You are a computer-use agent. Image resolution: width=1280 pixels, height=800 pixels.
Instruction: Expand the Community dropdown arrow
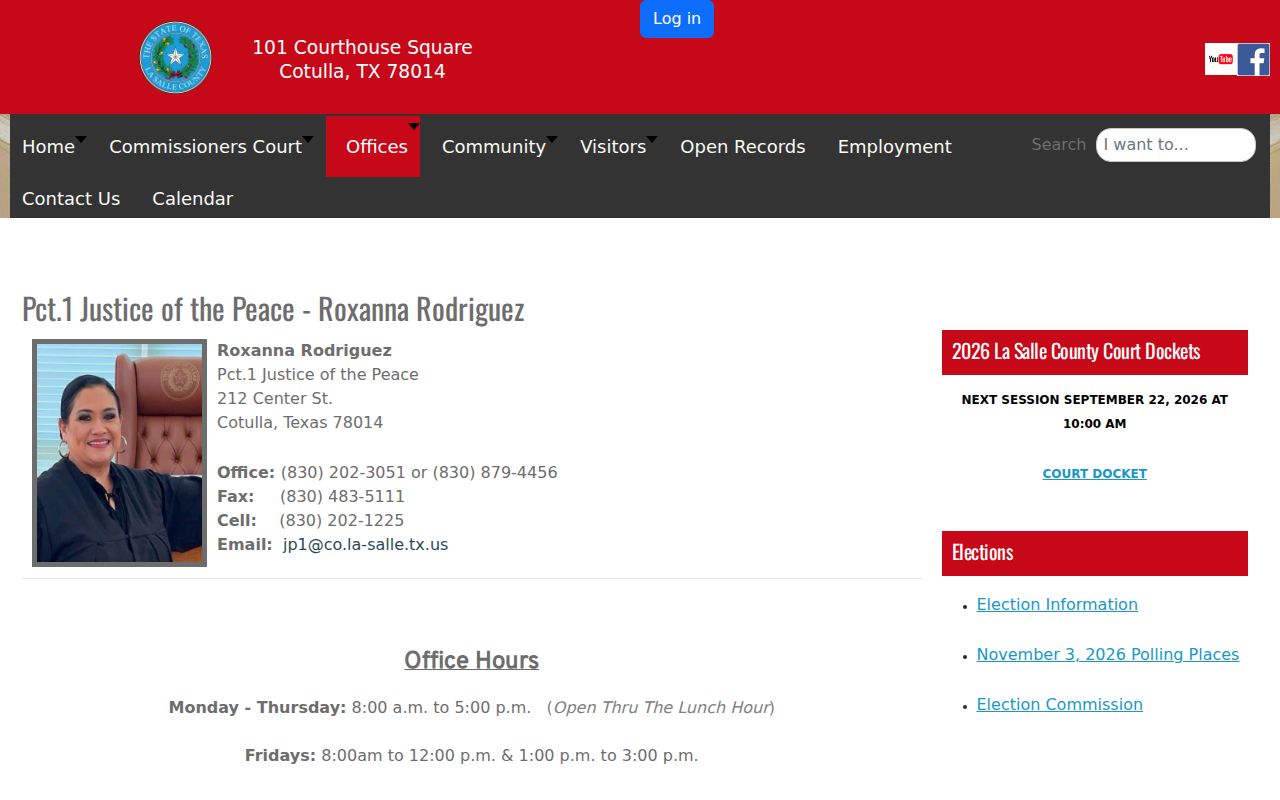click(x=552, y=139)
